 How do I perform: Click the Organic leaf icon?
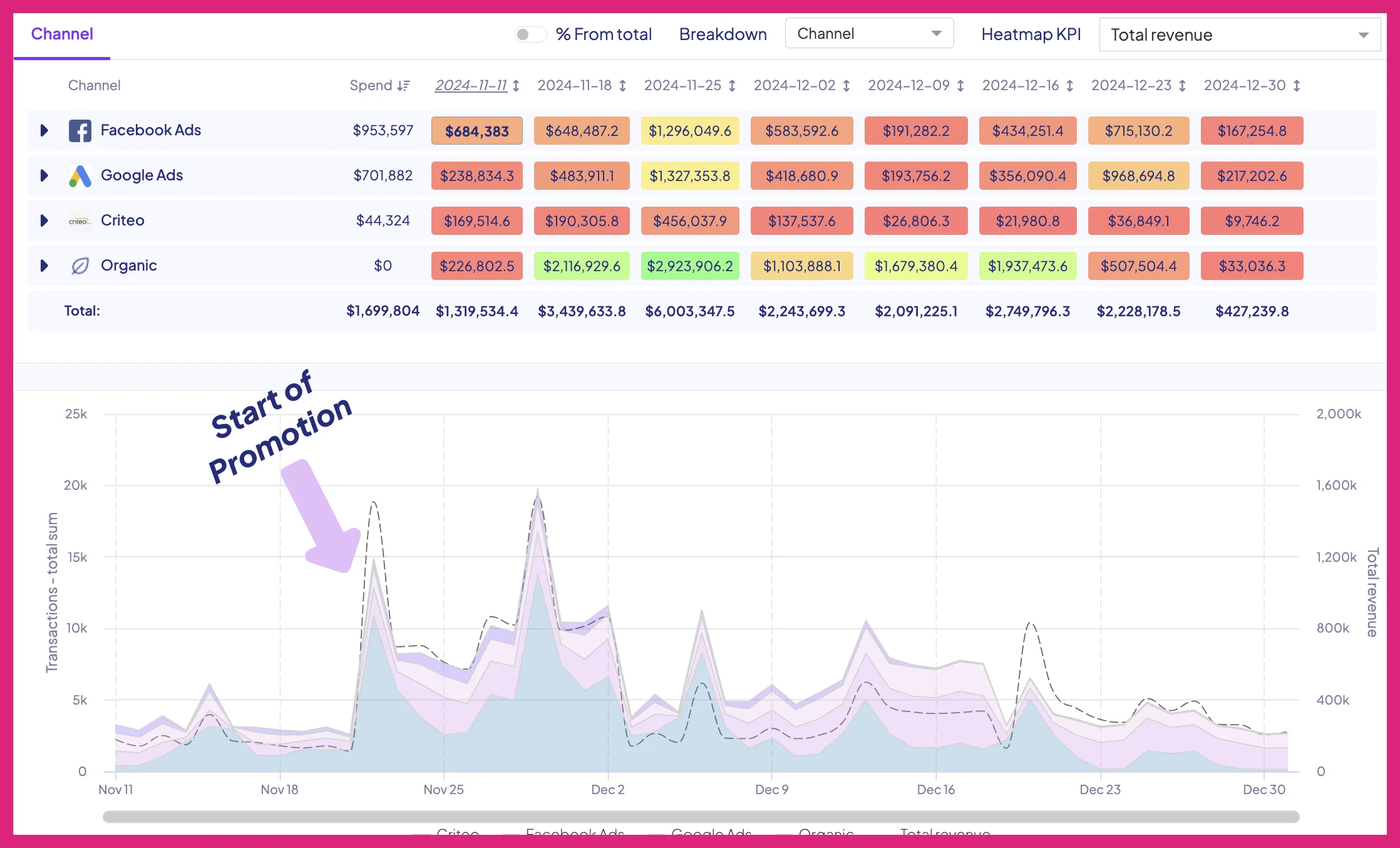[x=80, y=266]
